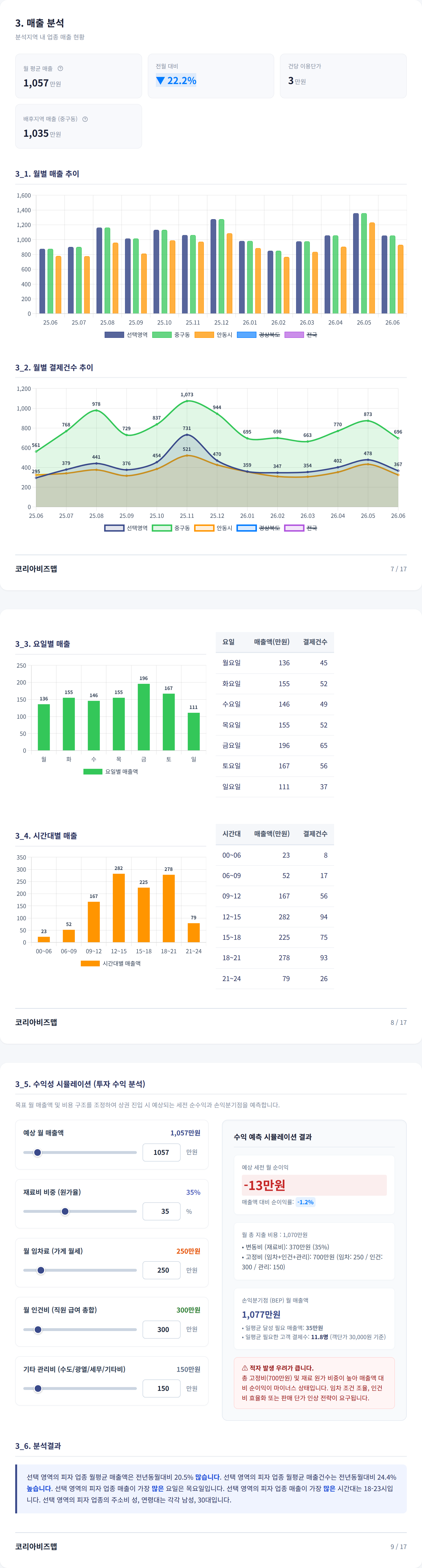This screenshot has width=422, height=1568.
Task: Click the 금요일 row in weekday table
Action: coord(275,745)
